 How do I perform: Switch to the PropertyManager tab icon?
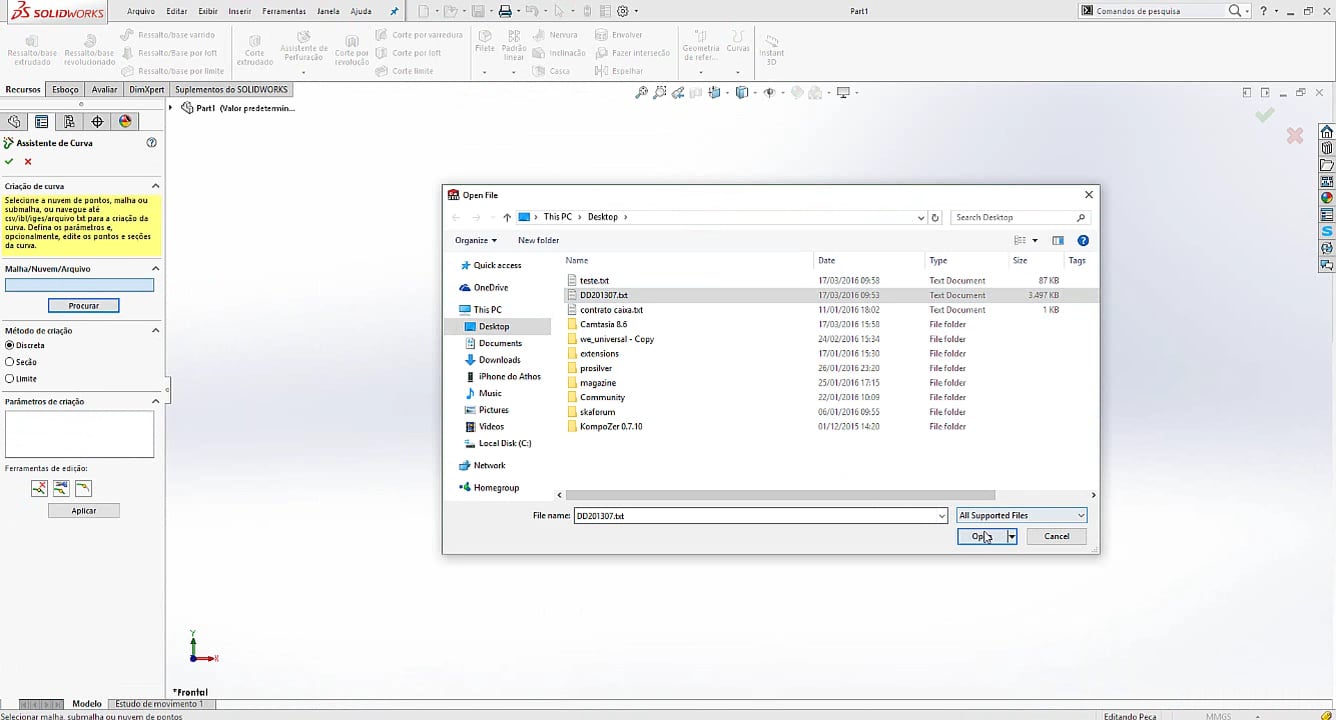click(x=41, y=121)
